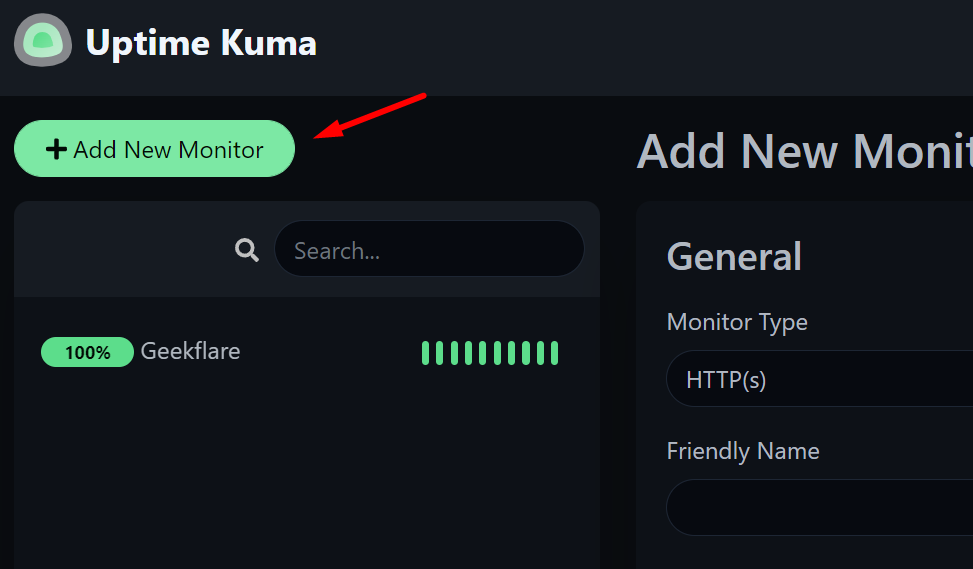Click the "Uptime Kuma" title text
The image size is (973, 569).
tap(201, 43)
